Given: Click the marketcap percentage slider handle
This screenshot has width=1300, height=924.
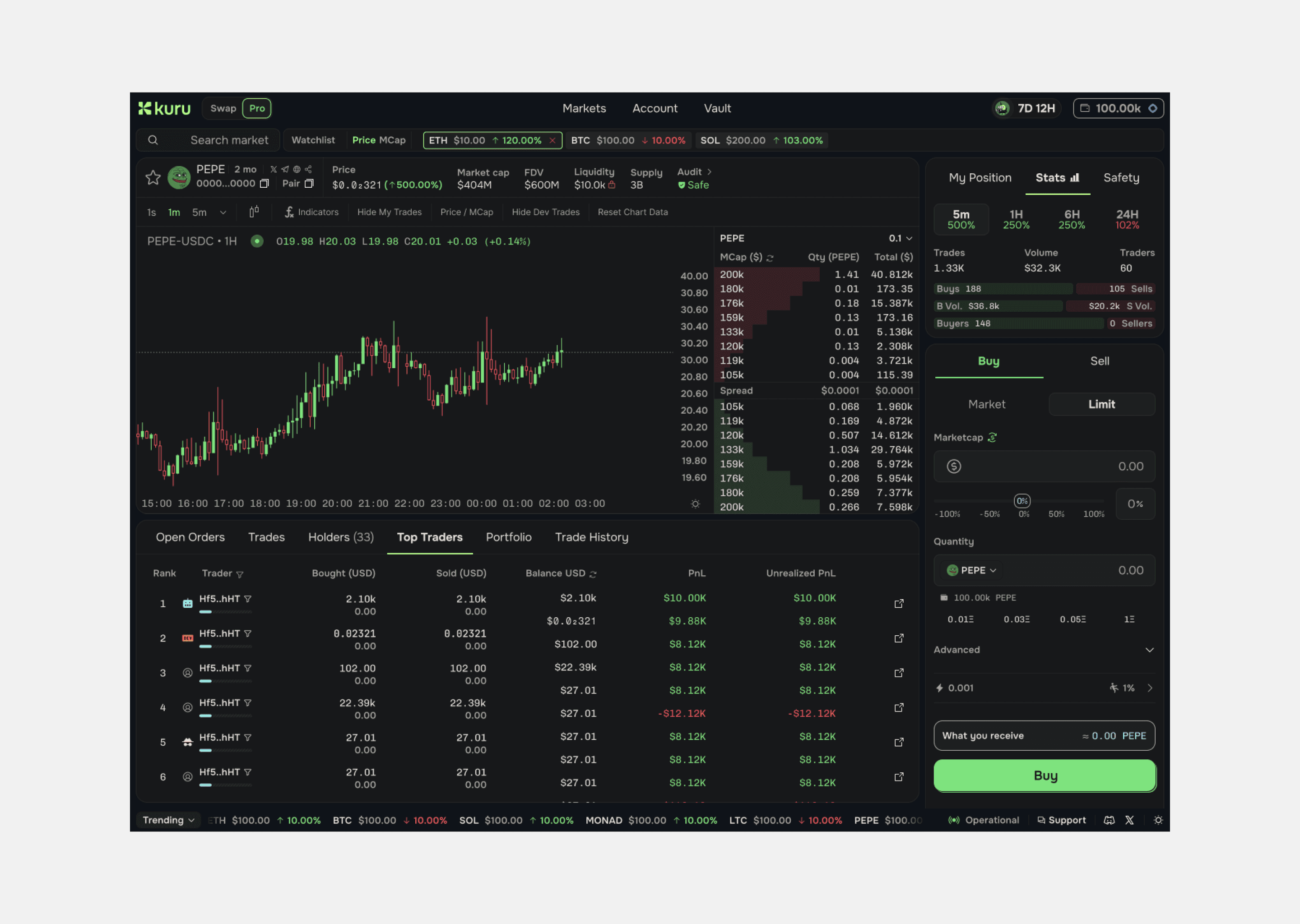Looking at the screenshot, I should click(1022, 501).
